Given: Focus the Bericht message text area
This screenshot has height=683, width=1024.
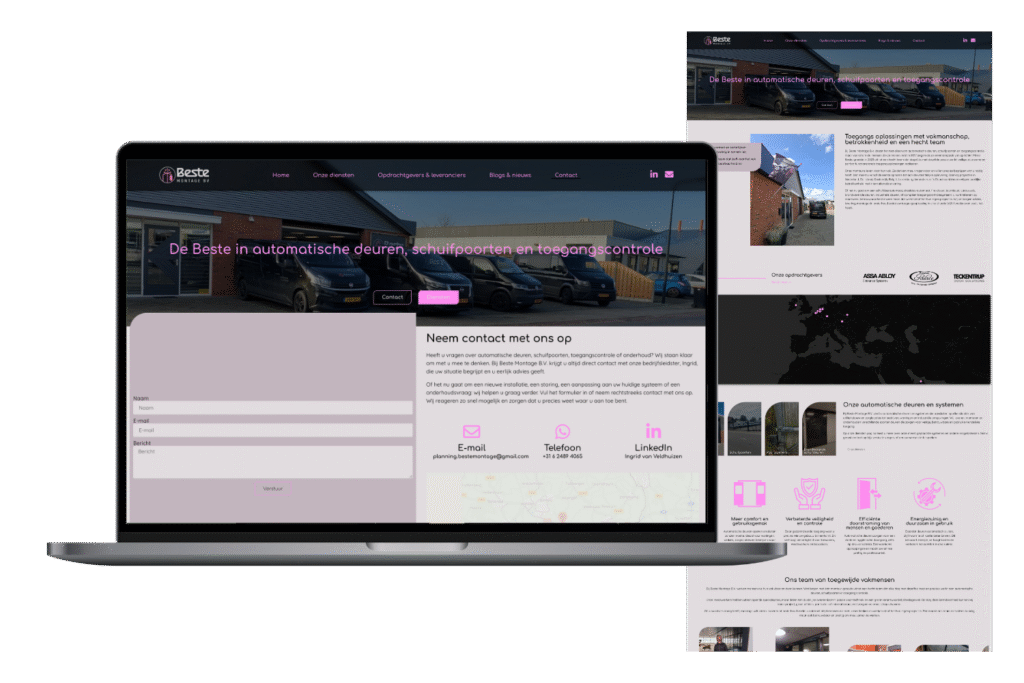Looking at the screenshot, I should (273, 461).
